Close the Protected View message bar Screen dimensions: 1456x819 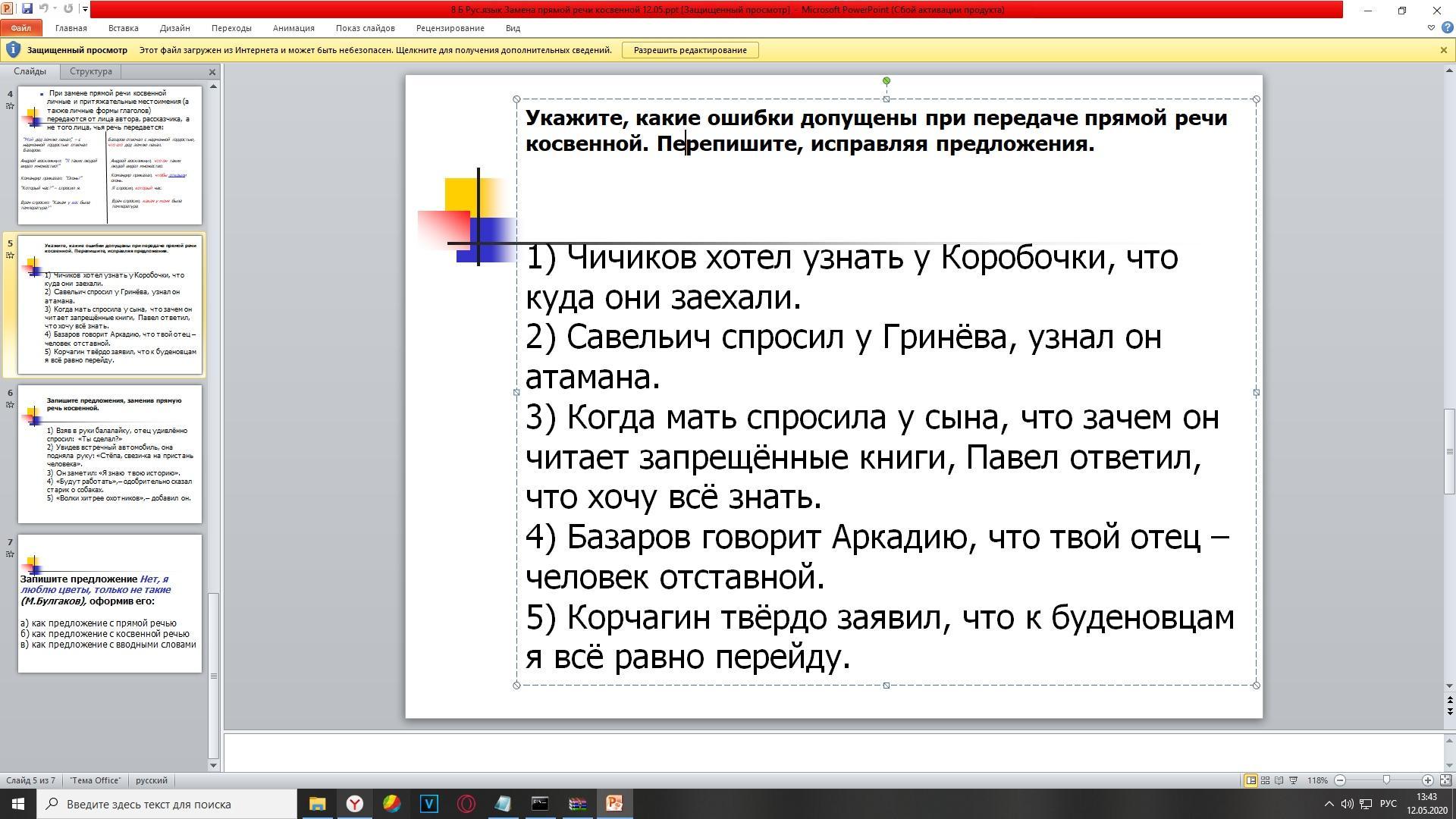point(1443,50)
